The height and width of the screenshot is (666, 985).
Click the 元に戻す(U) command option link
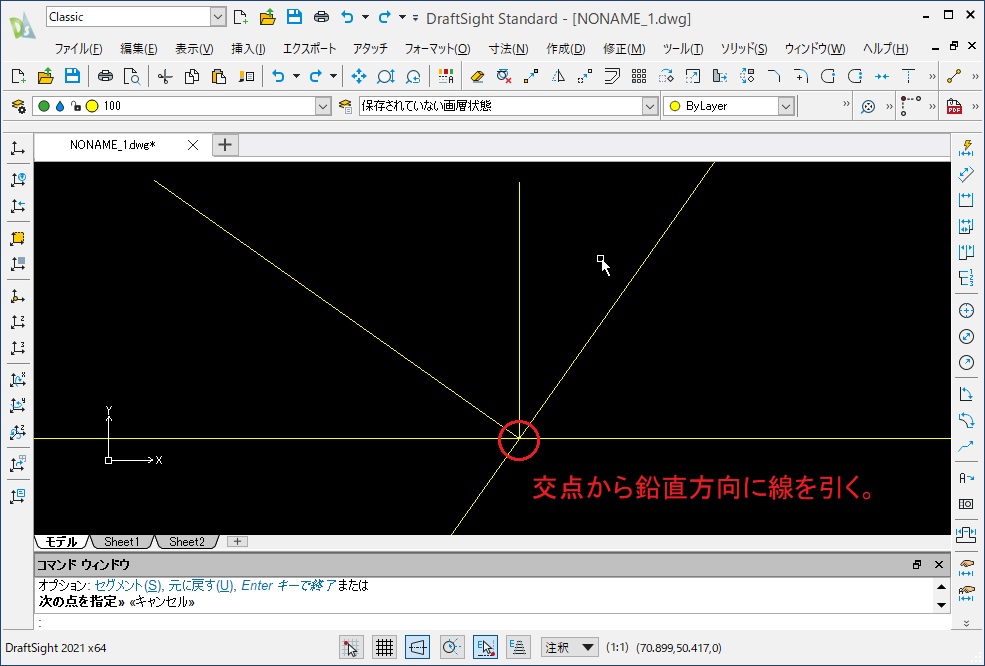click(x=201, y=586)
